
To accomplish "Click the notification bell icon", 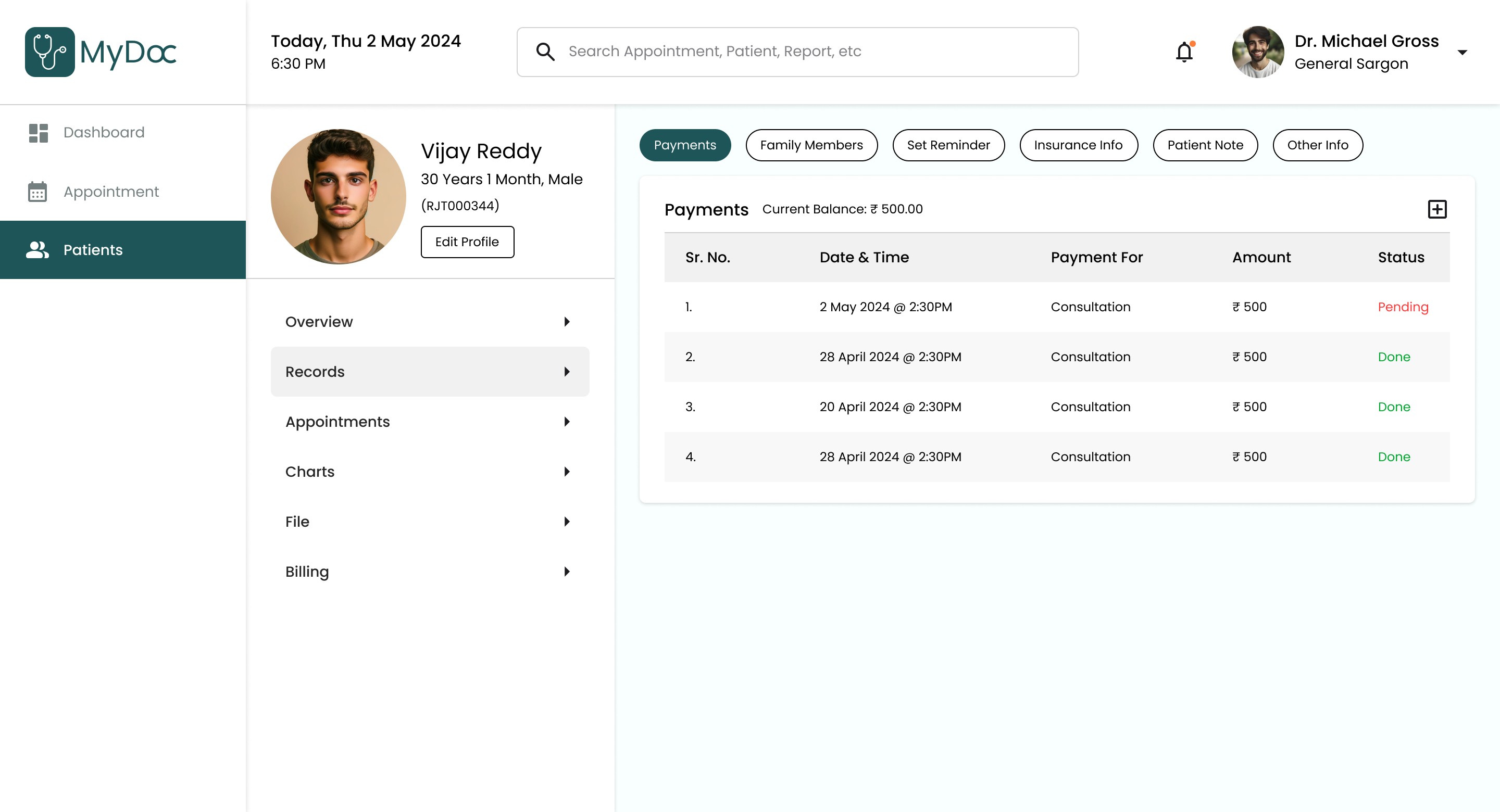I will [1184, 52].
